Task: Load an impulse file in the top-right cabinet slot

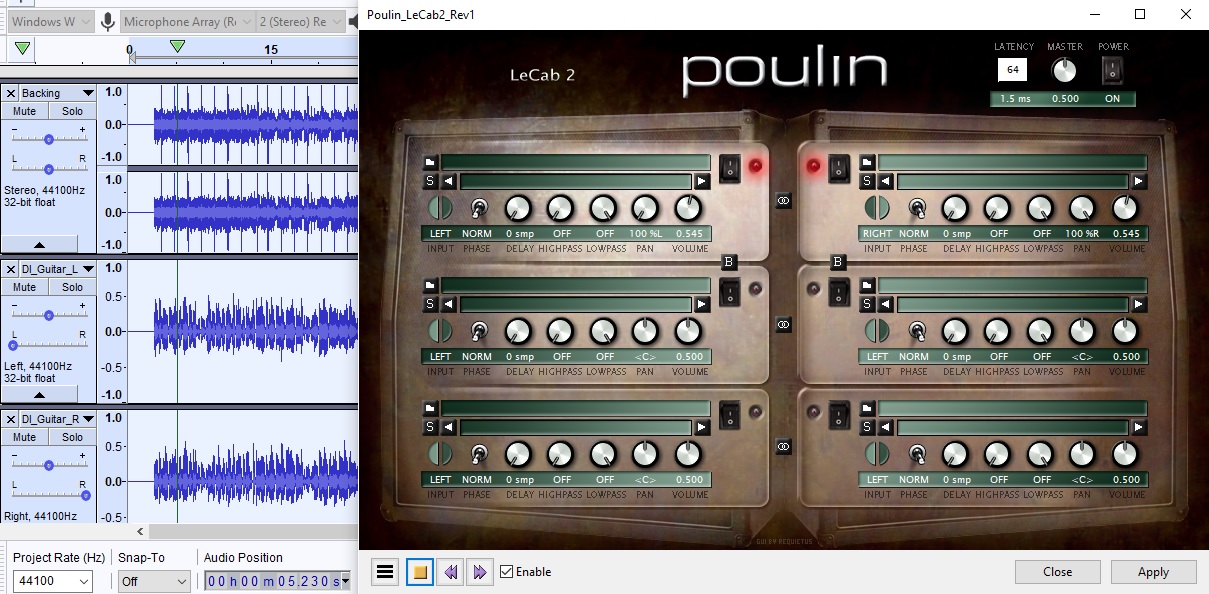Action: tap(867, 163)
